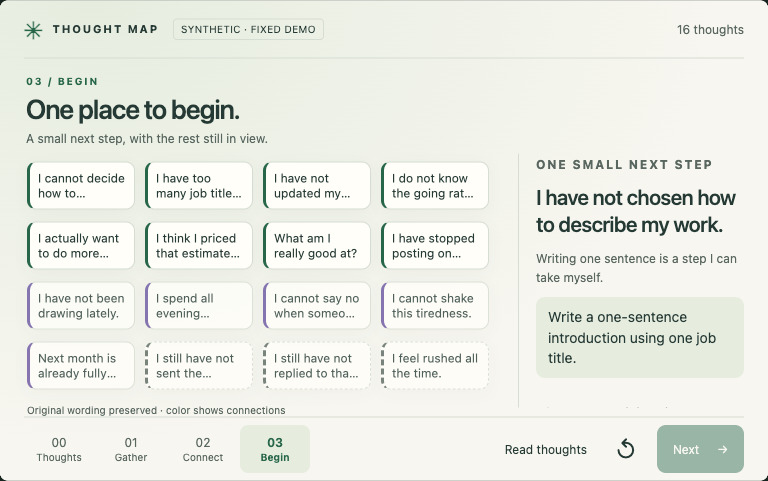
Task: Click the 'ONE SMALL NEXT STEP' label
Action: (x=624, y=165)
